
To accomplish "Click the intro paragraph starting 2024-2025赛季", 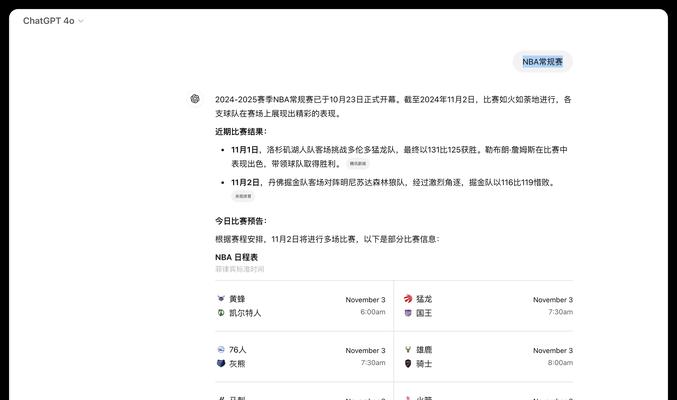I will (x=393, y=106).
